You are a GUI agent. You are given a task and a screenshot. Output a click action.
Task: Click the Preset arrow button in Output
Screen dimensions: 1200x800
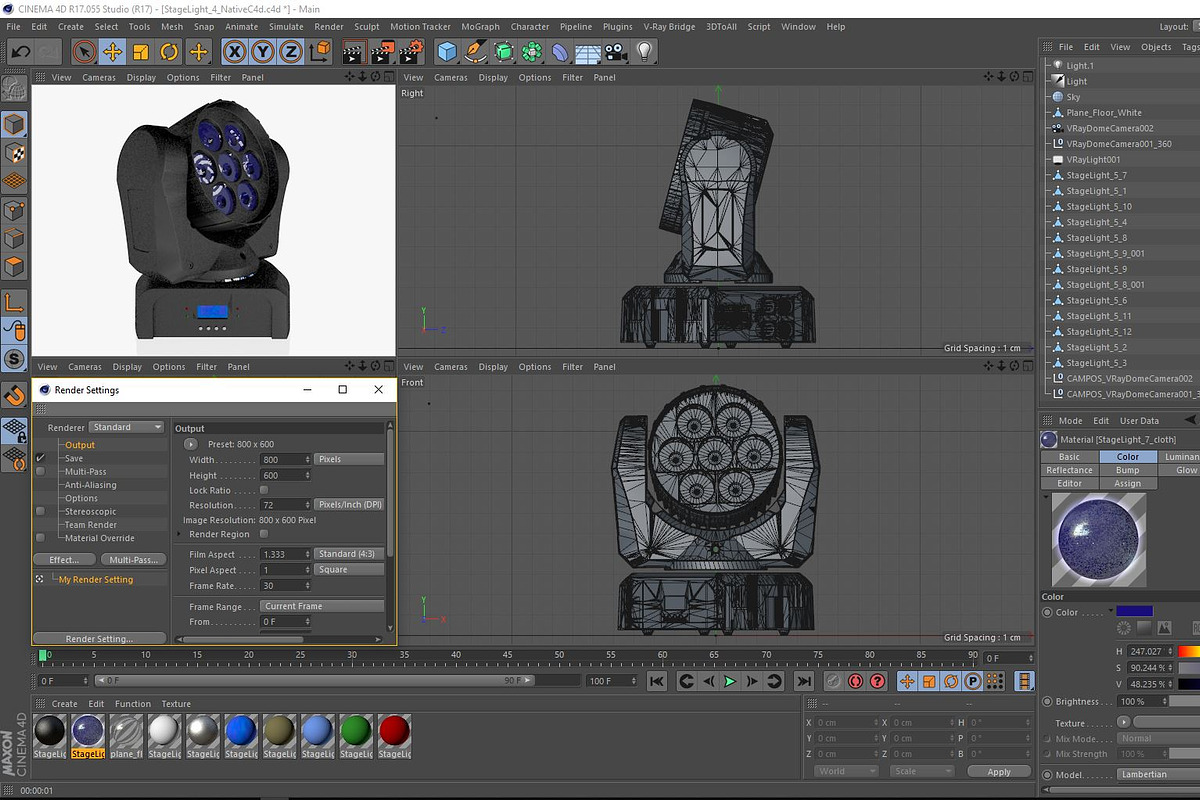(191, 444)
